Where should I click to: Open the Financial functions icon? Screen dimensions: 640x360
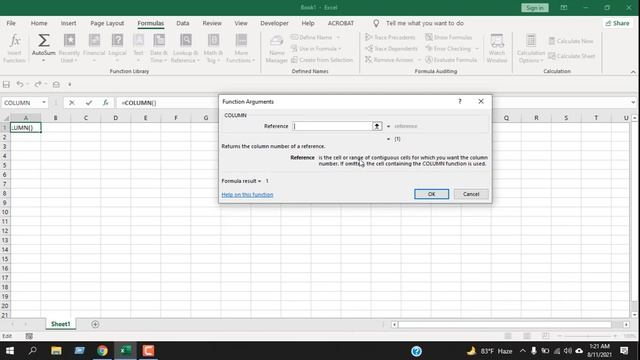94,48
